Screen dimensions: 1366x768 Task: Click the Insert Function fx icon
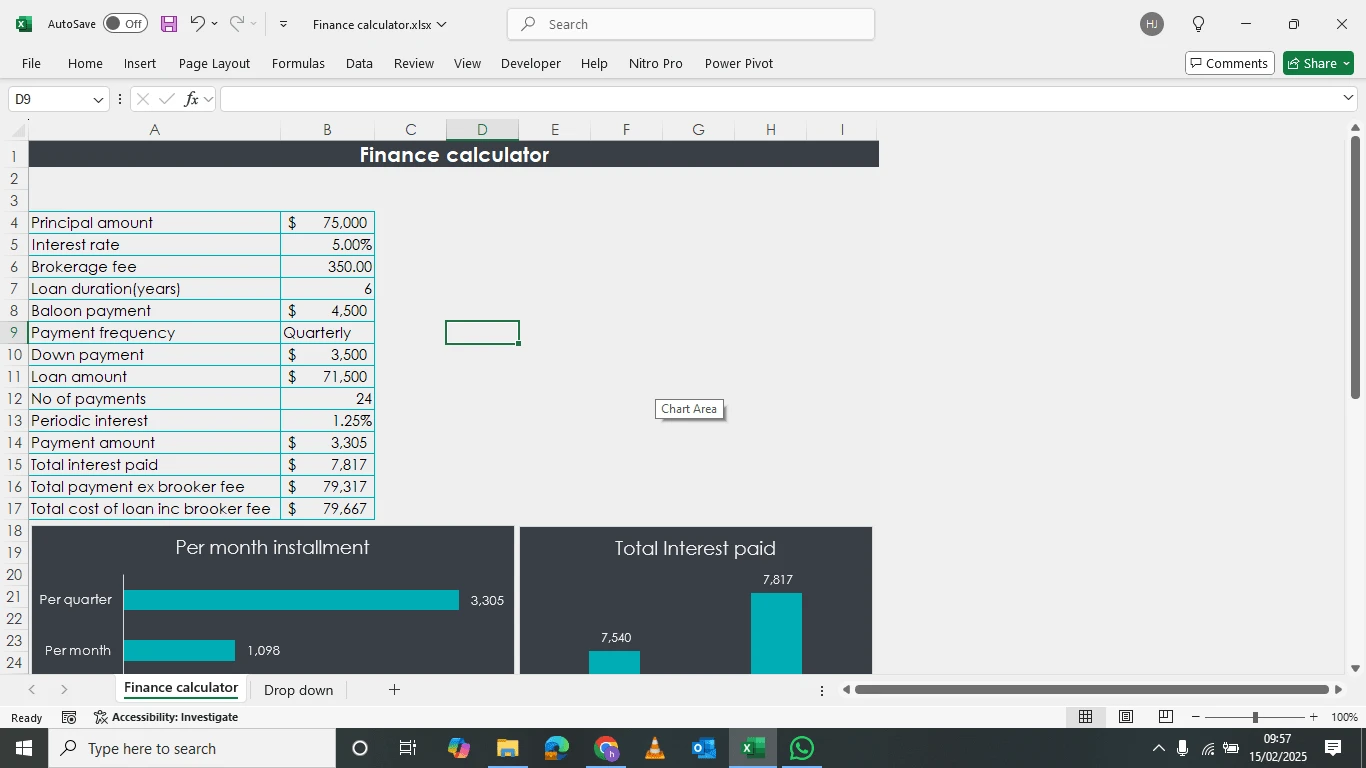coord(192,99)
